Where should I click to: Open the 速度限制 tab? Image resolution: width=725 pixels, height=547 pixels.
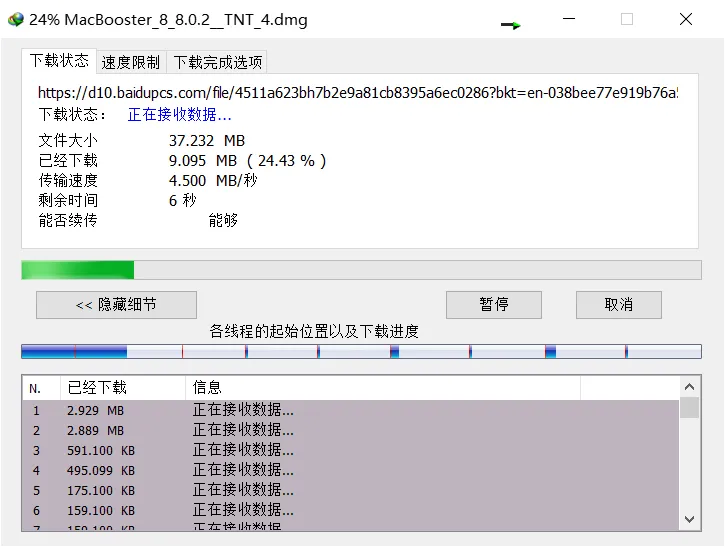pos(131,62)
